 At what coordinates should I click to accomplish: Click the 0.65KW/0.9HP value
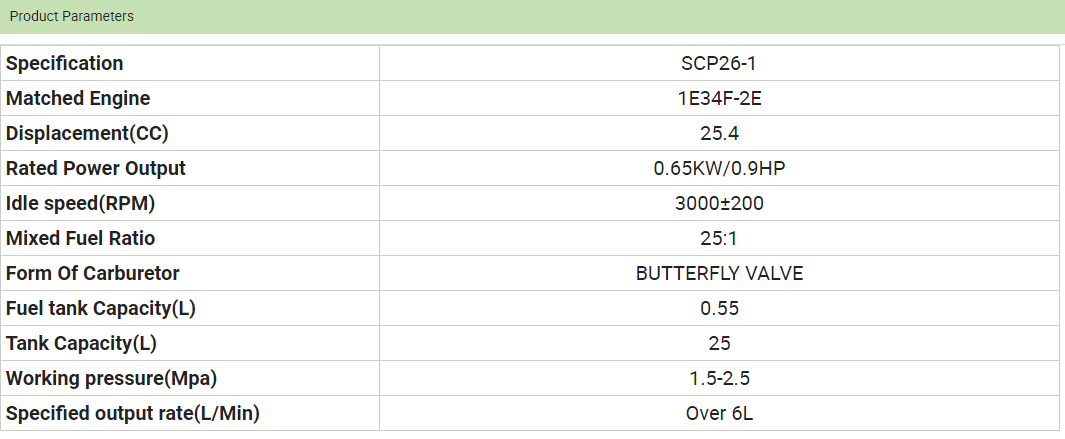719,168
